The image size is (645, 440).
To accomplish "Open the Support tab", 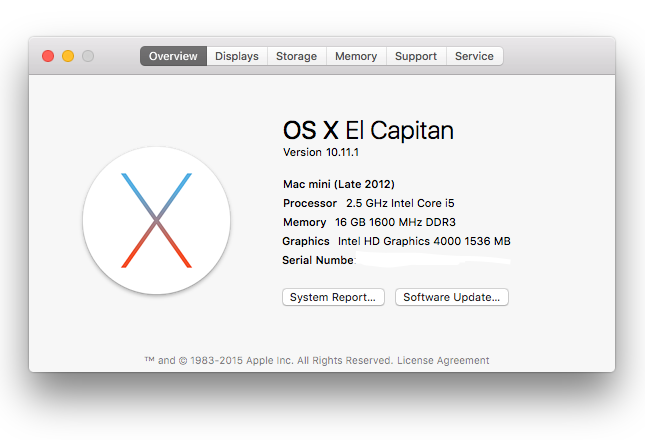I will pos(416,56).
